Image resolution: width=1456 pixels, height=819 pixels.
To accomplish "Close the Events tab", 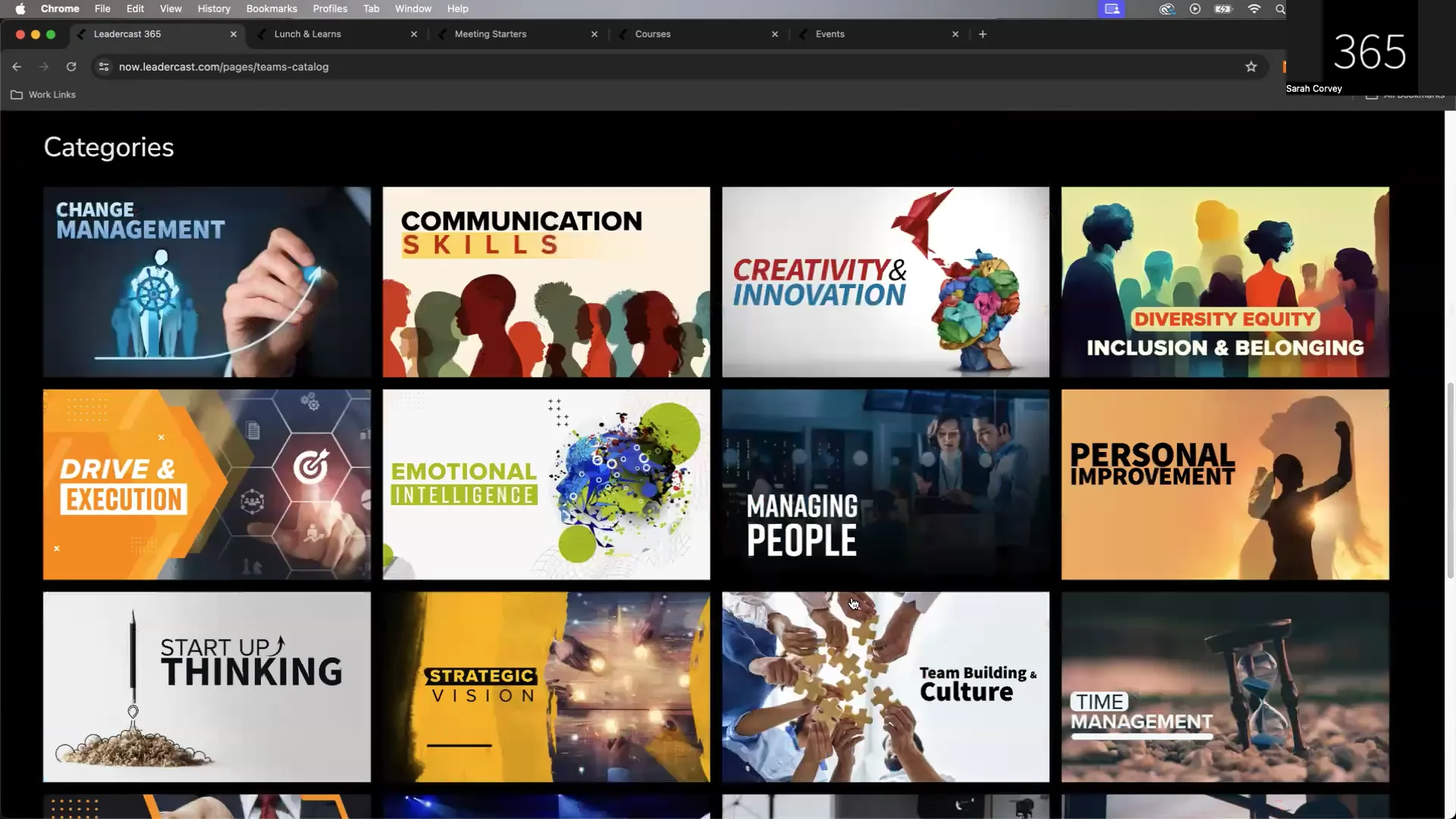I will pyautogui.click(x=955, y=34).
